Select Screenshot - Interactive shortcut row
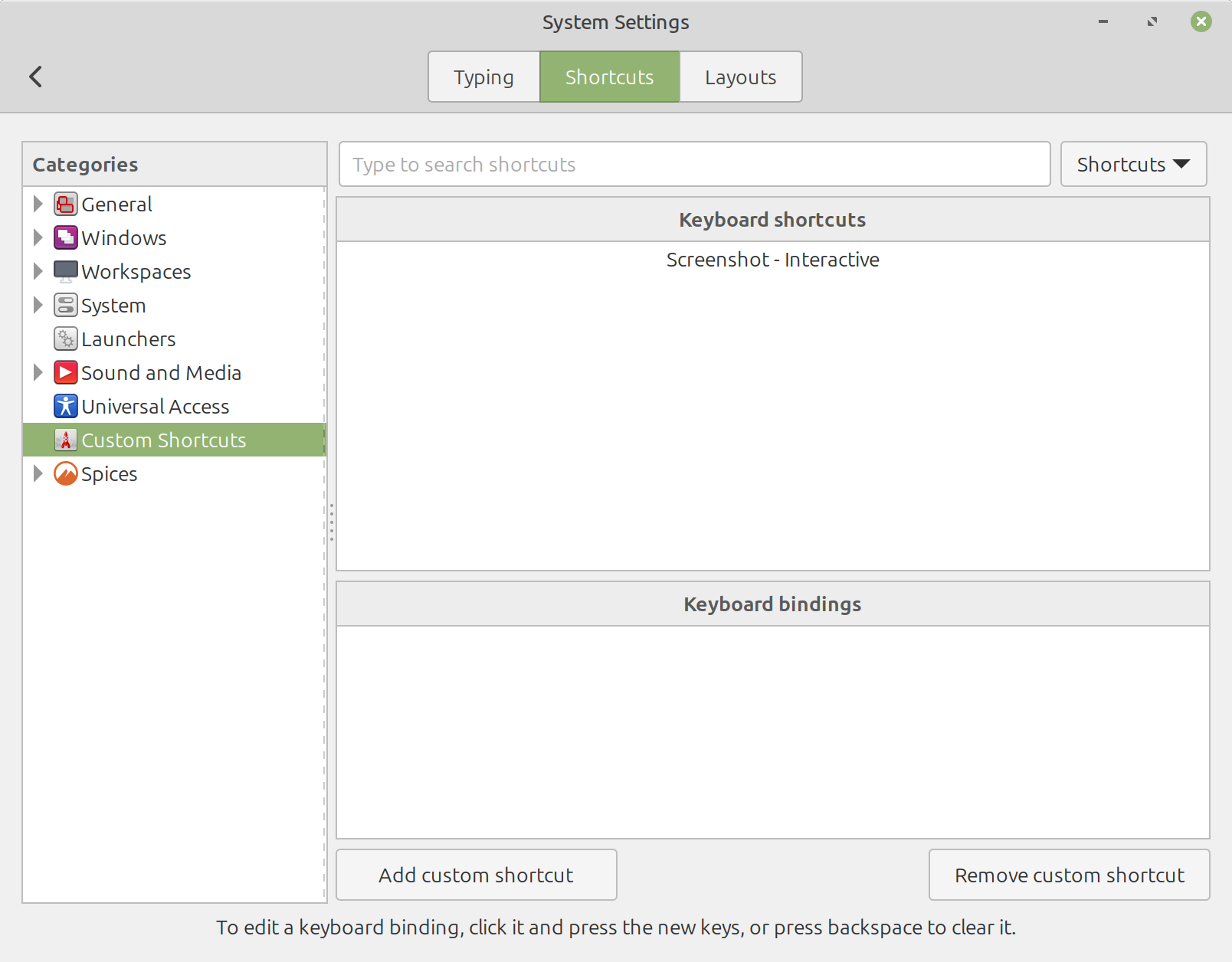Image resolution: width=1232 pixels, height=962 pixels. 772,260
